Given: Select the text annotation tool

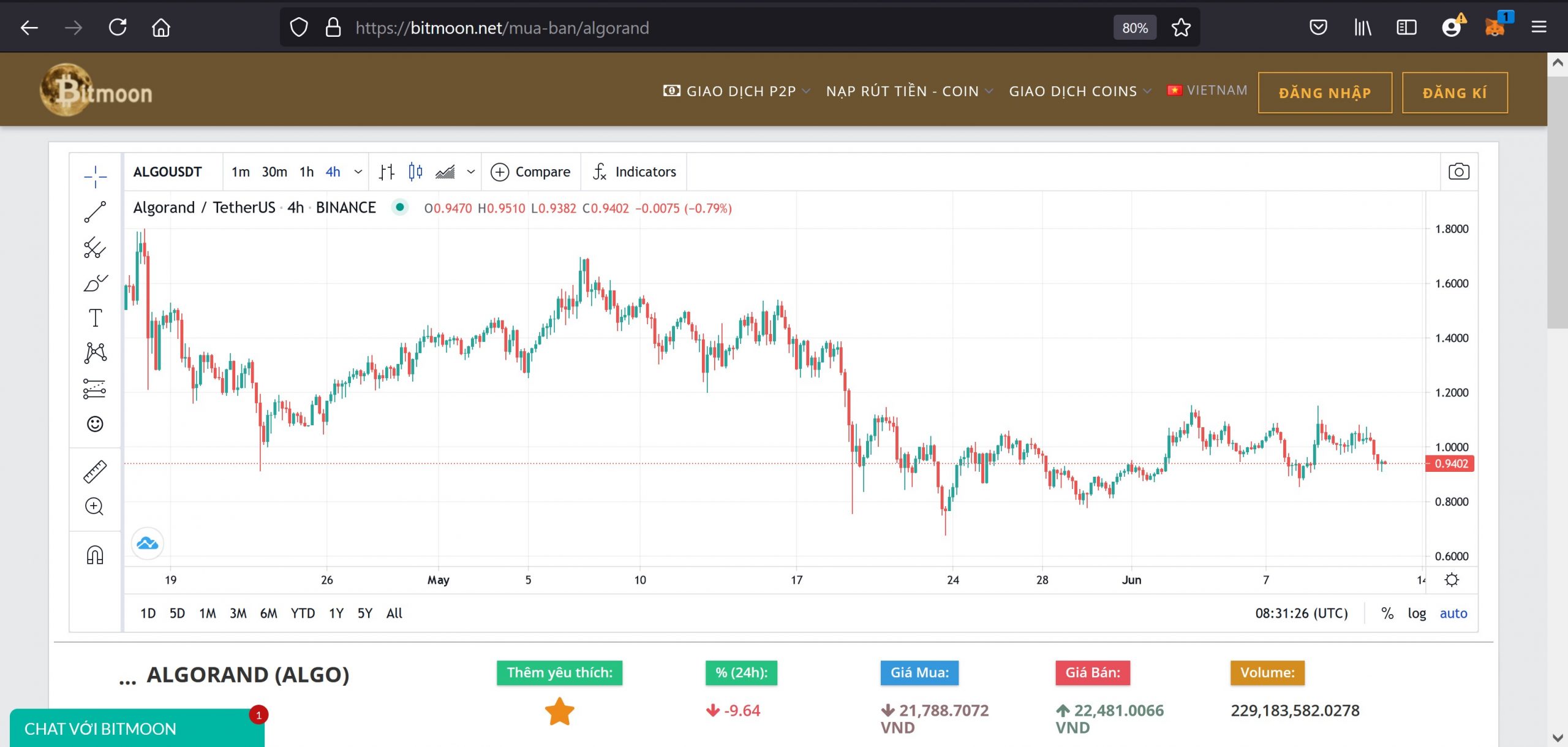Looking at the screenshot, I should 95,318.
